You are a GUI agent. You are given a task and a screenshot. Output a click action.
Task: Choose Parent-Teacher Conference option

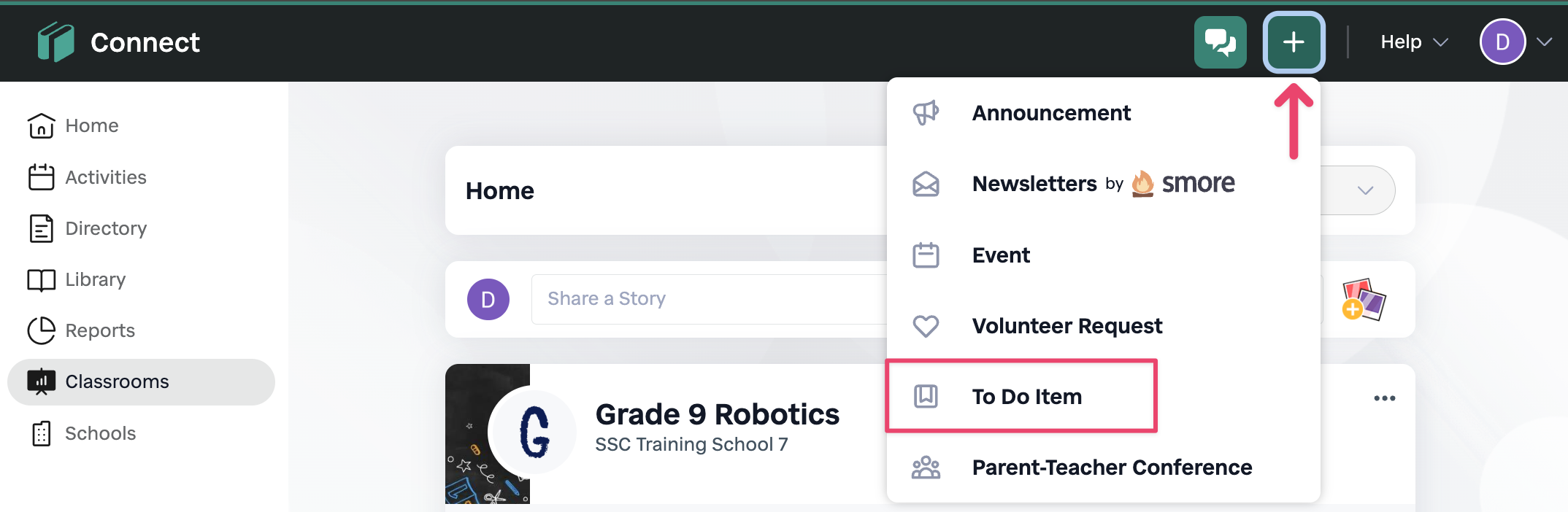coord(1111,468)
